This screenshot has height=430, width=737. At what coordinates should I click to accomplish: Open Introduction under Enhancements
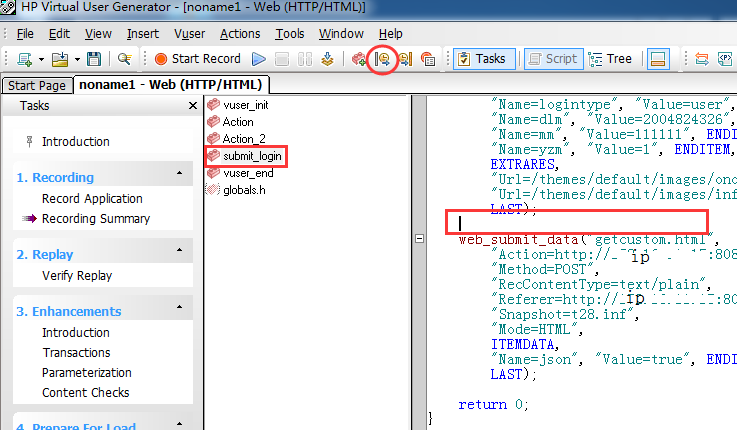76,332
